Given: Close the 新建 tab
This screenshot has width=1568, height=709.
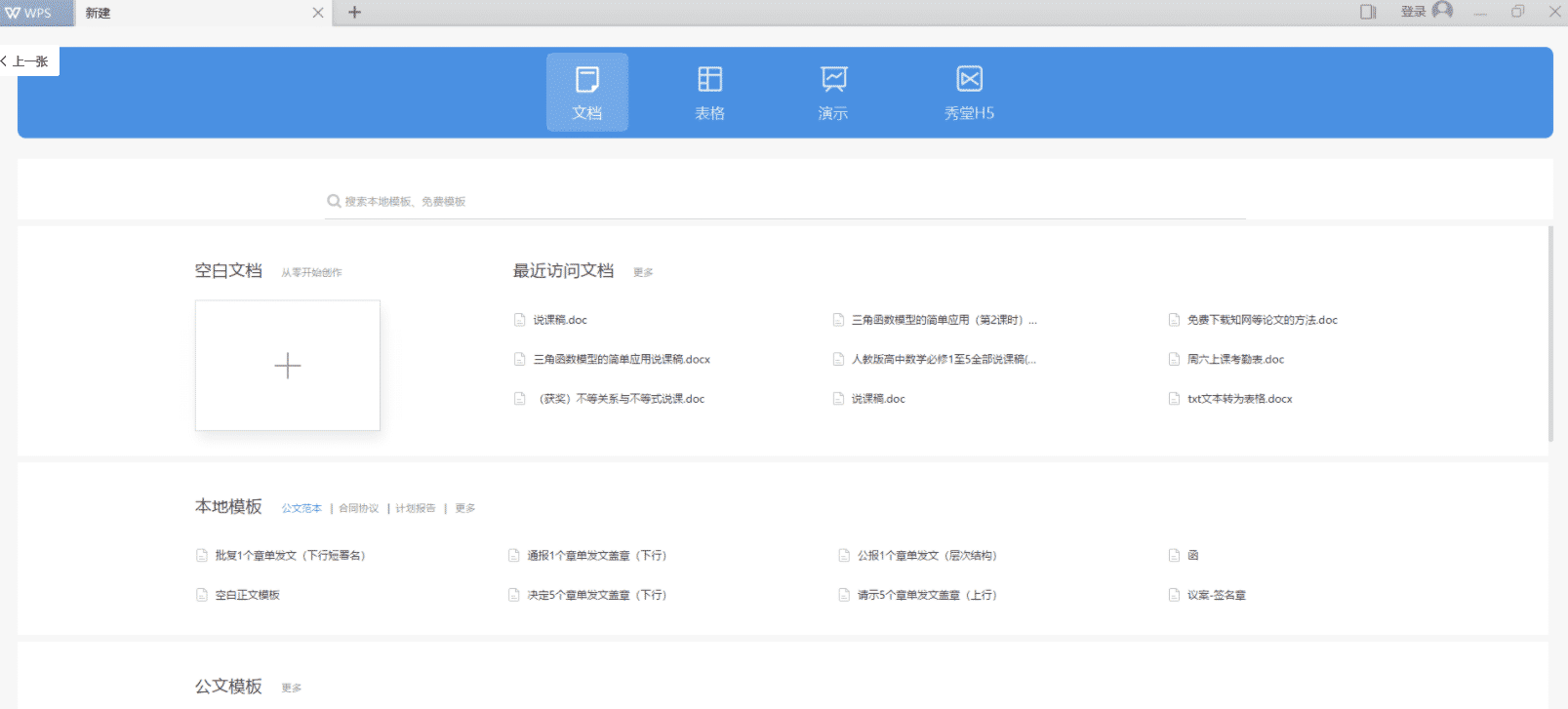Looking at the screenshot, I should tap(318, 13).
